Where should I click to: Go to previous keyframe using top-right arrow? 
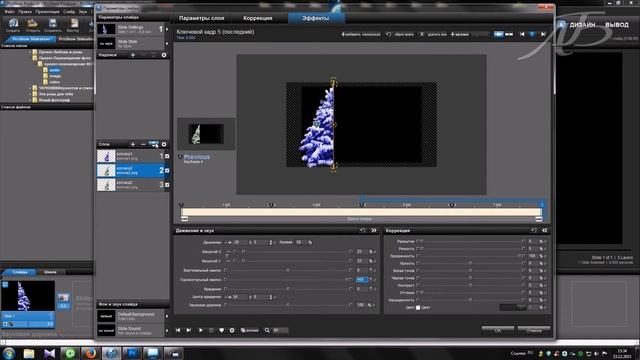[x=522, y=34]
